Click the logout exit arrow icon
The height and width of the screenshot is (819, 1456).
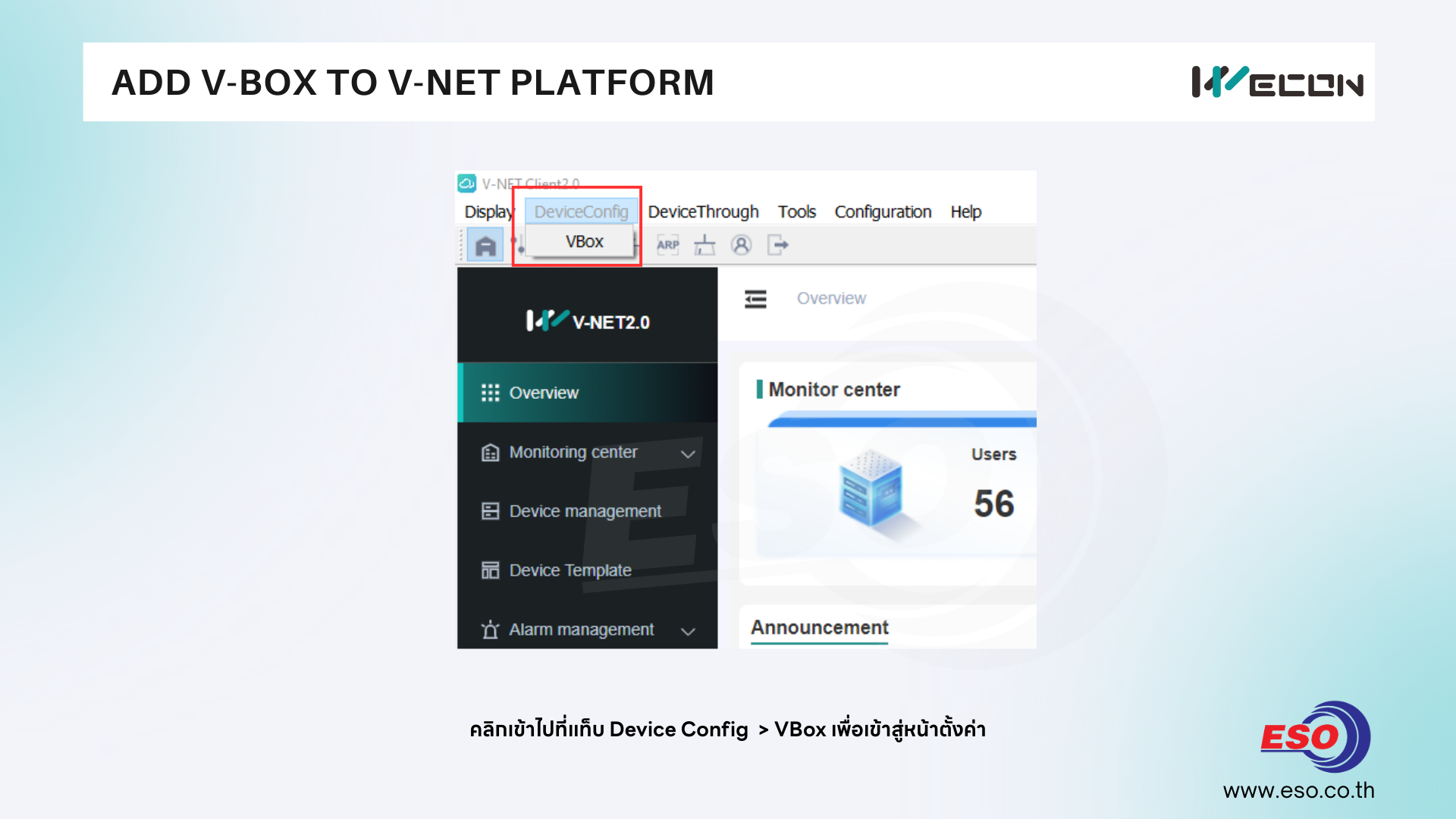click(777, 245)
